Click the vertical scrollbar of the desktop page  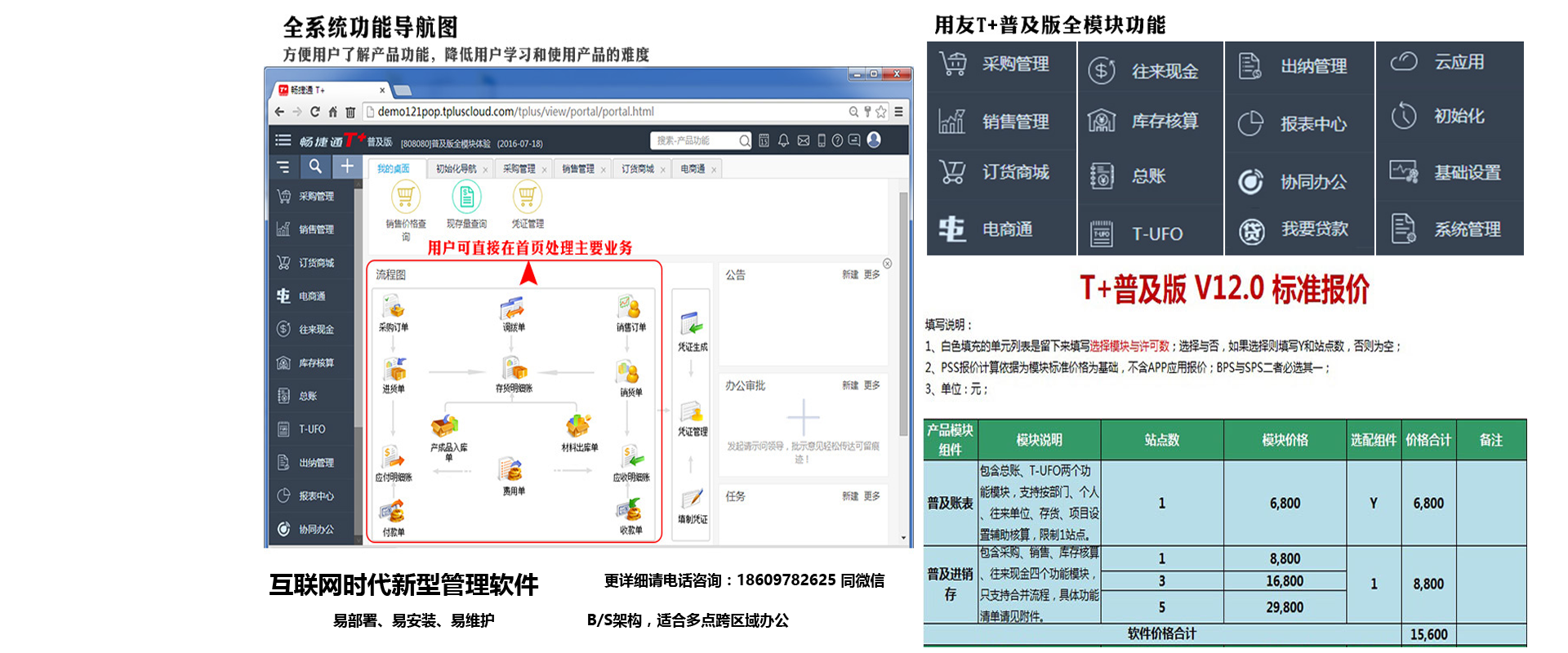(903, 310)
